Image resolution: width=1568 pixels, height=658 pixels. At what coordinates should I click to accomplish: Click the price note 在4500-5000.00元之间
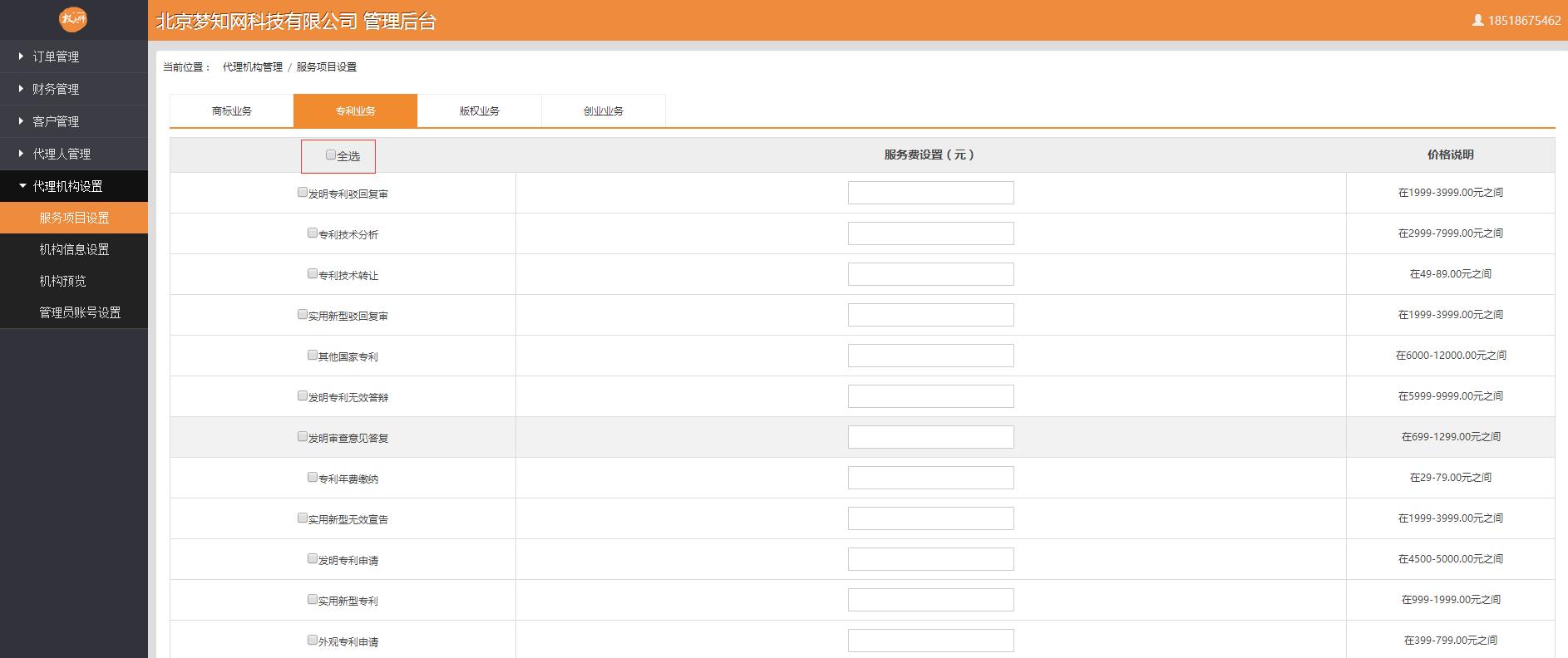point(1451,559)
